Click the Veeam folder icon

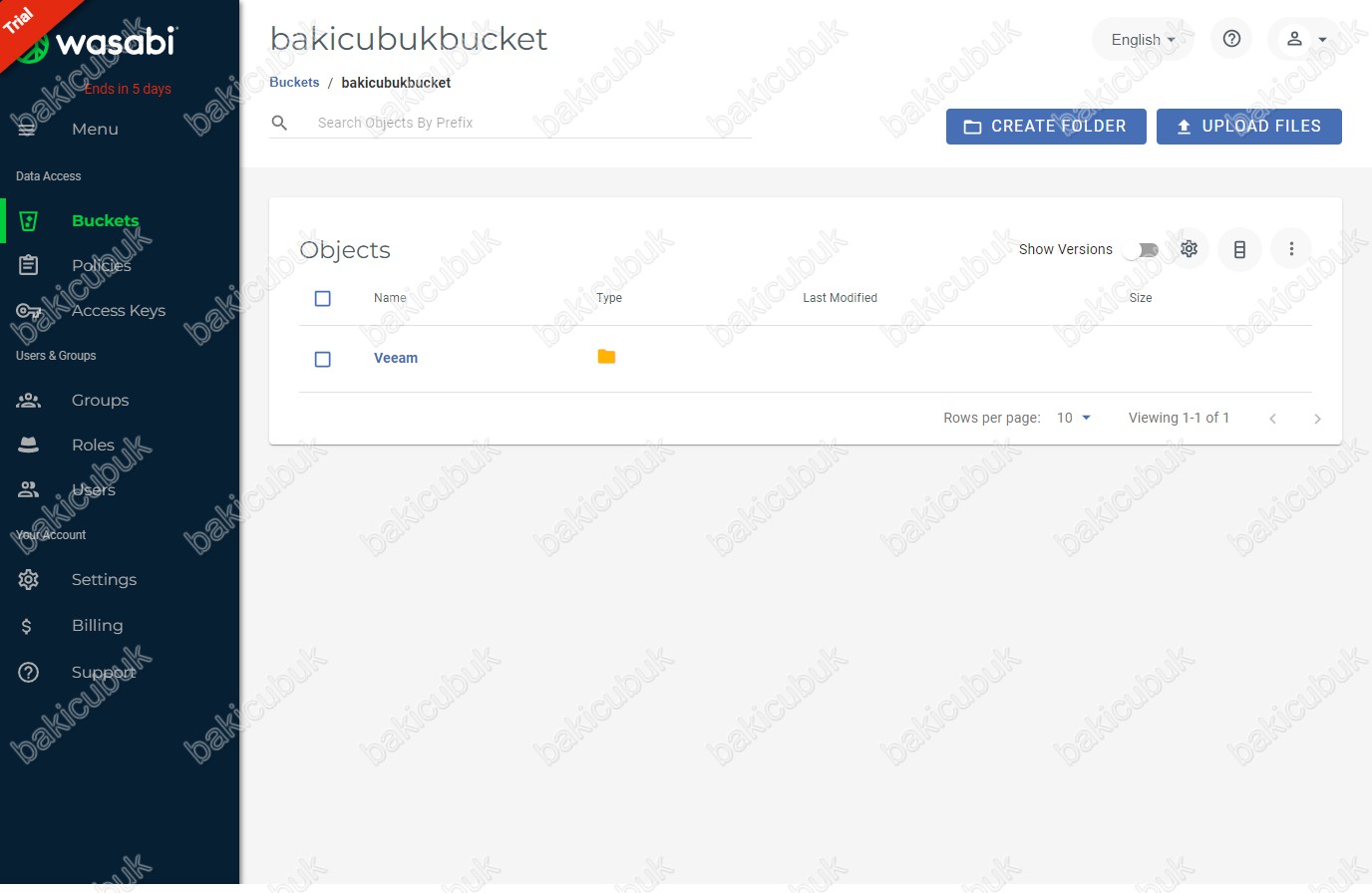tap(606, 357)
